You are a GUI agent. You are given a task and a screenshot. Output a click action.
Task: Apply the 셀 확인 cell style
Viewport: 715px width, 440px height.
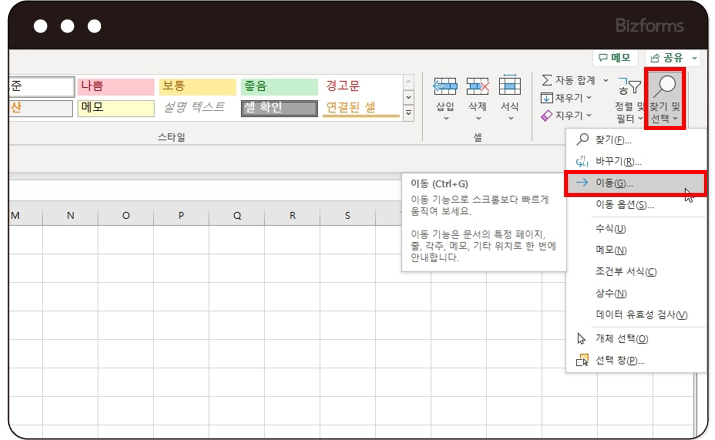pyautogui.click(x=279, y=108)
